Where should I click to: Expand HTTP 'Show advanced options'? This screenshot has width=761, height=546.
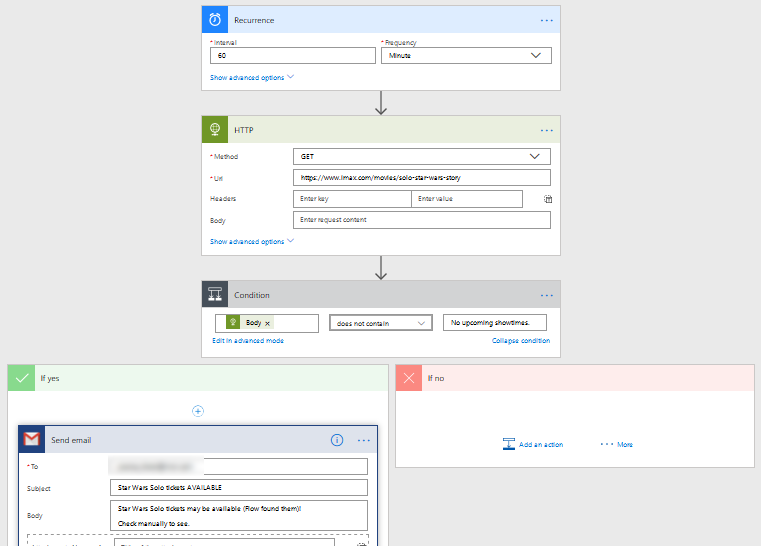point(252,241)
